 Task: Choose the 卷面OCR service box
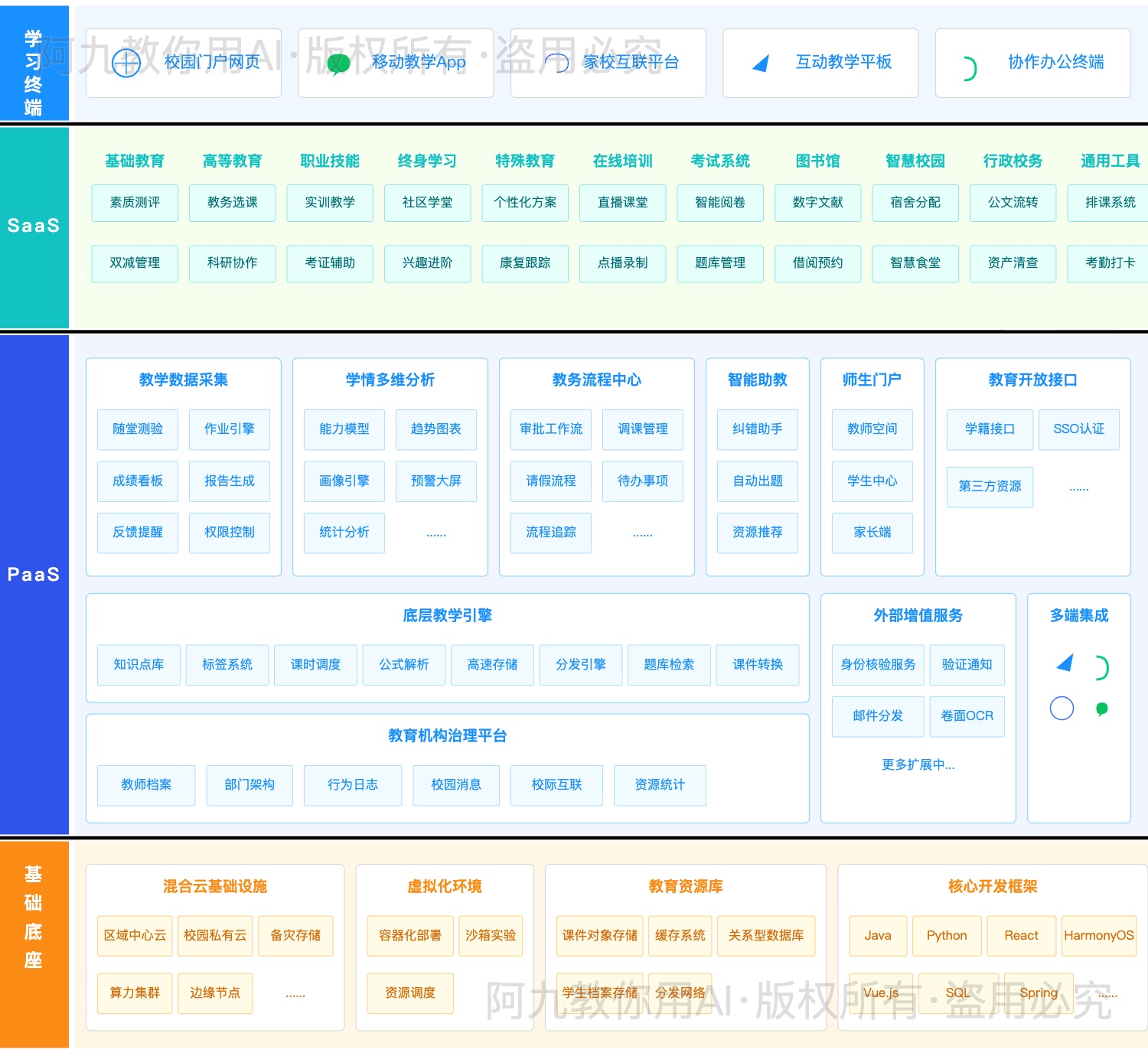pos(967,716)
